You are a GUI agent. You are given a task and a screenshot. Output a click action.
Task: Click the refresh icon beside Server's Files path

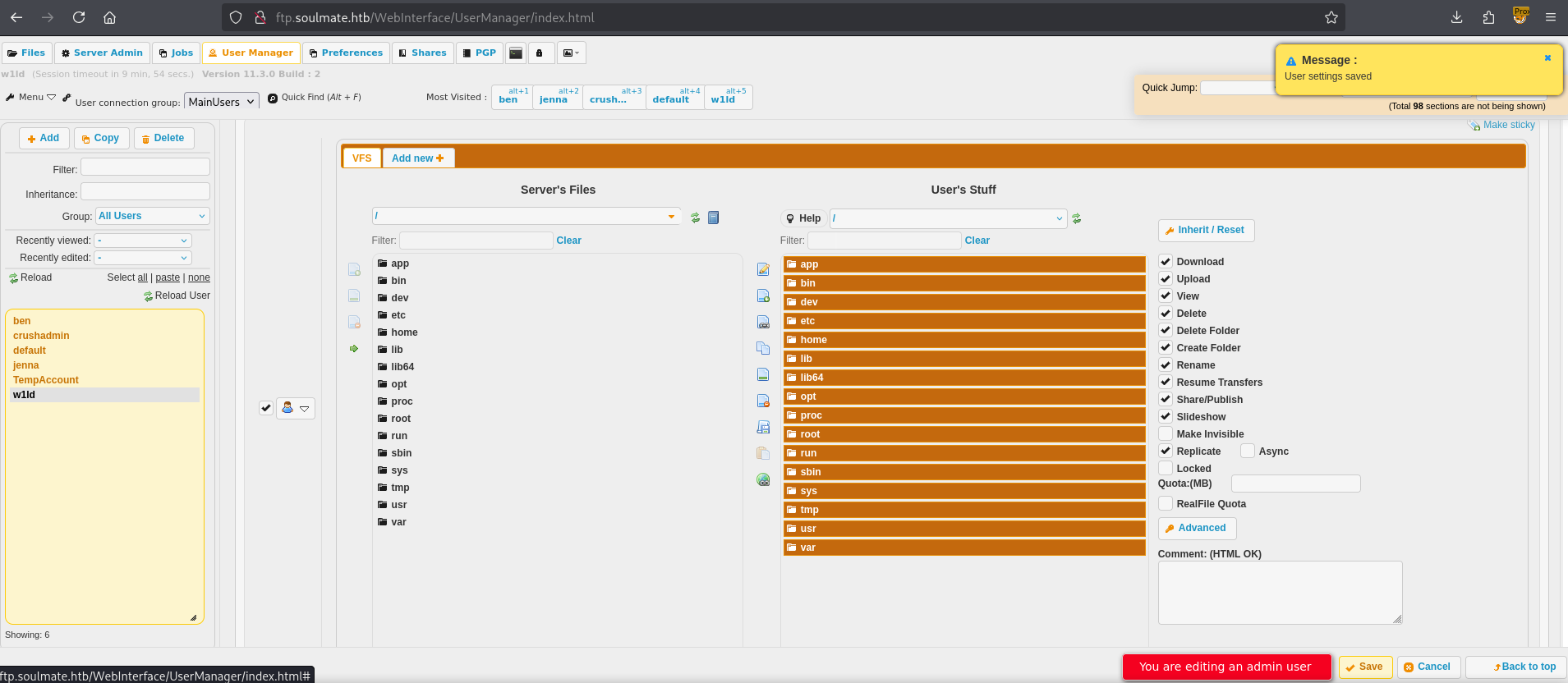[x=695, y=218]
